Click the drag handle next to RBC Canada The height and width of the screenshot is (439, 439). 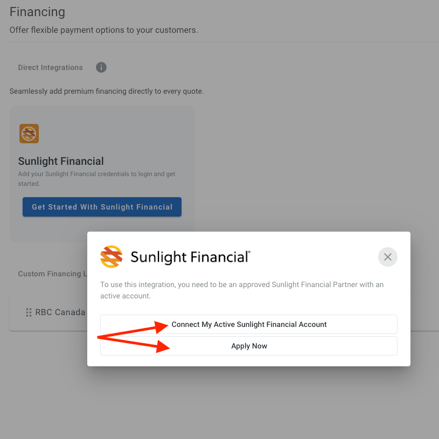[29, 312]
